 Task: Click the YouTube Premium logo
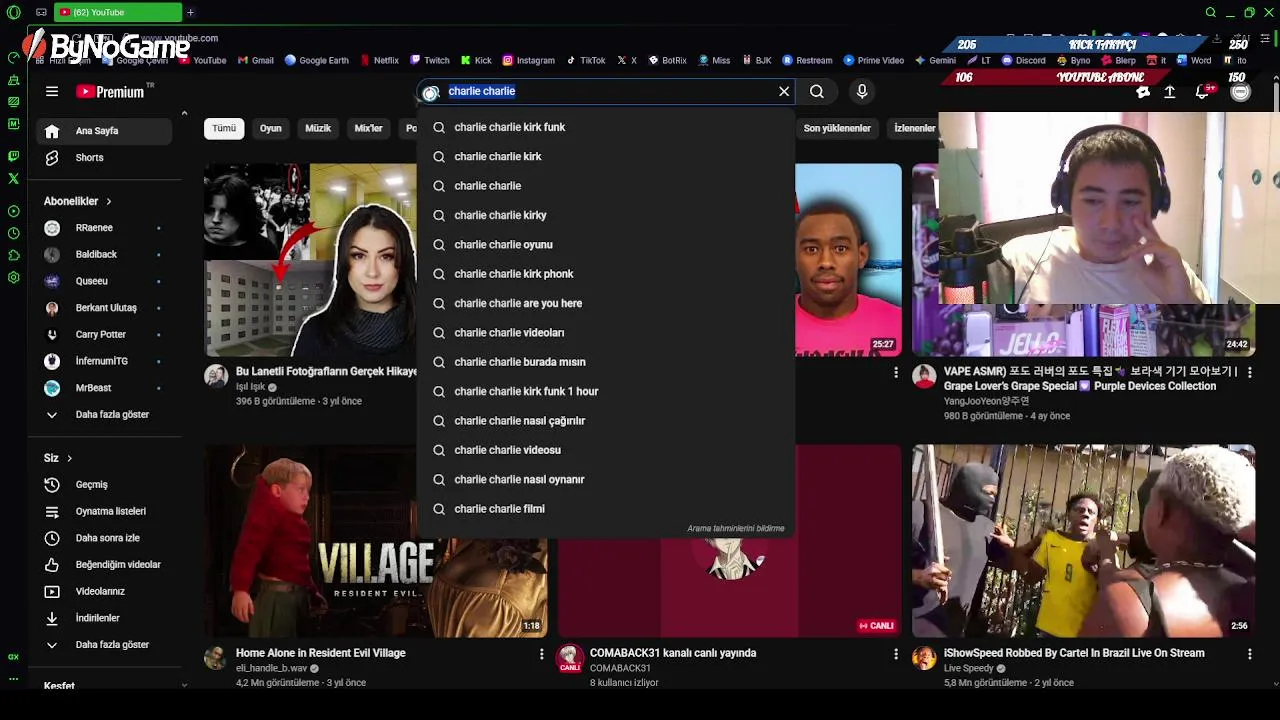coord(110,91)
